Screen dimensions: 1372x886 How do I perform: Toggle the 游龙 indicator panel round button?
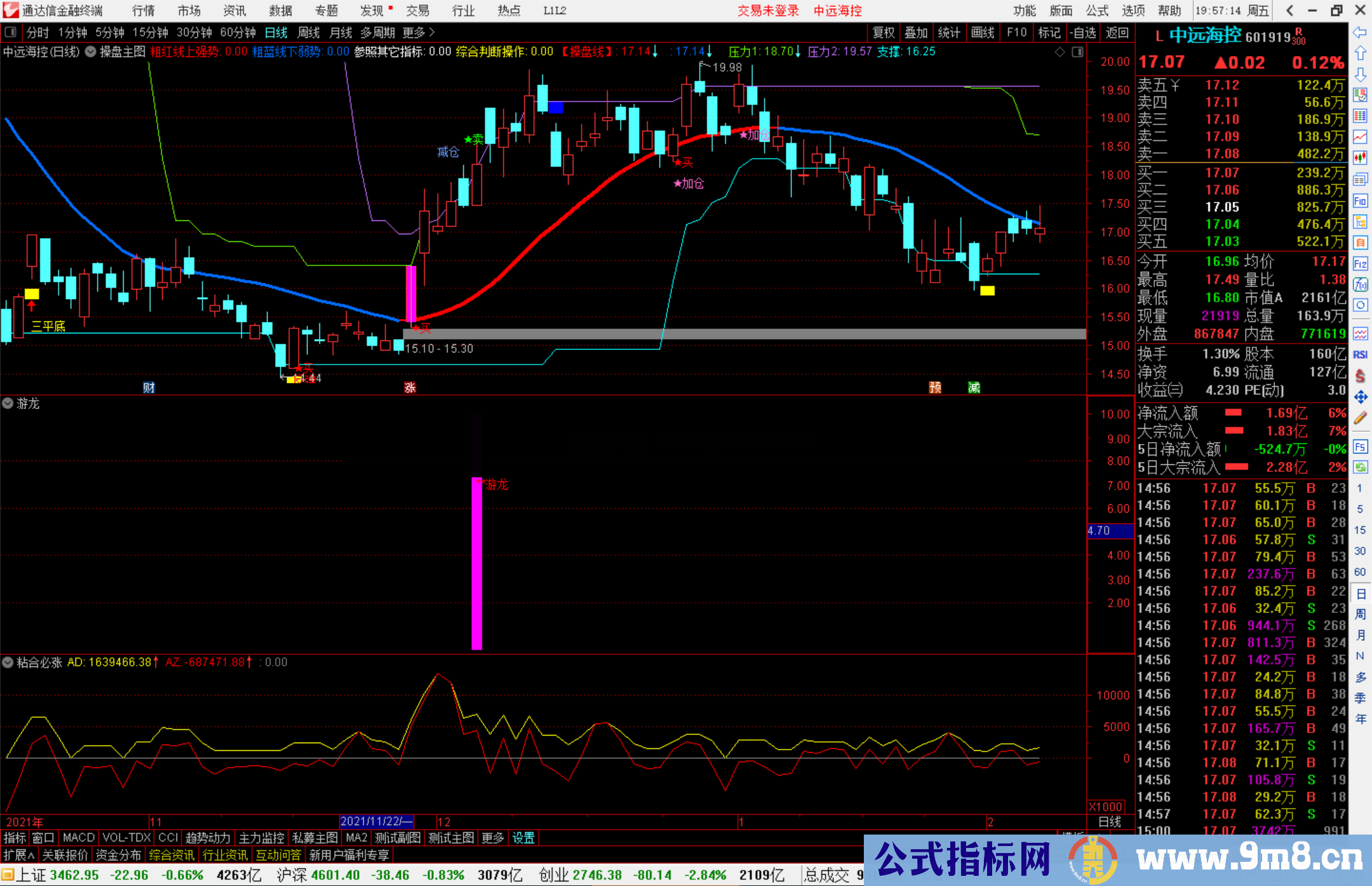coord(8,403)
